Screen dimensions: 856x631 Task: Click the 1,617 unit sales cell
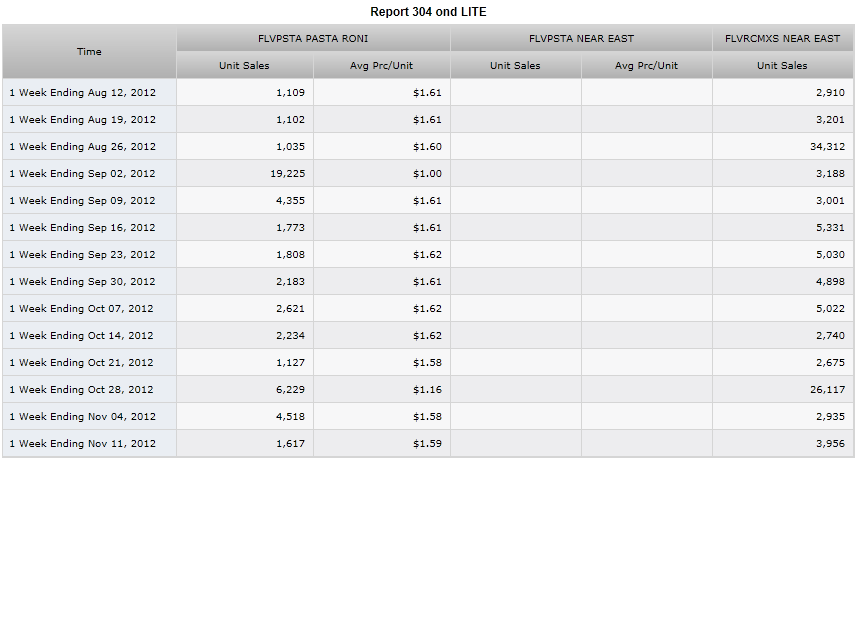point(245,444)
